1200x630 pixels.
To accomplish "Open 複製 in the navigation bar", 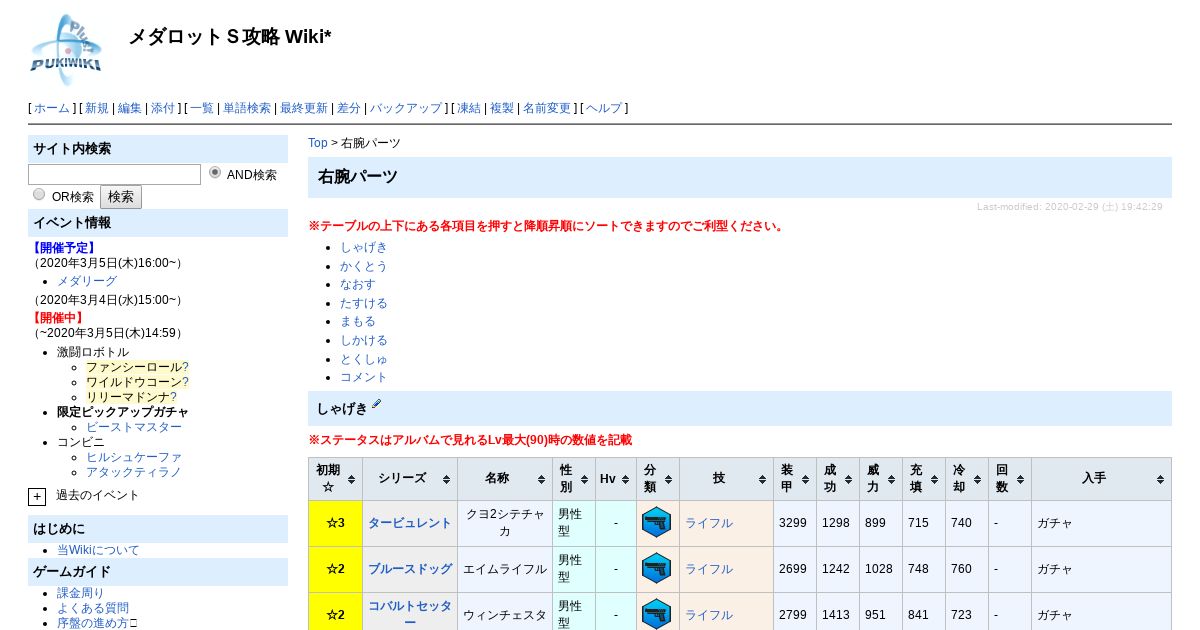I will coord(502,108).
